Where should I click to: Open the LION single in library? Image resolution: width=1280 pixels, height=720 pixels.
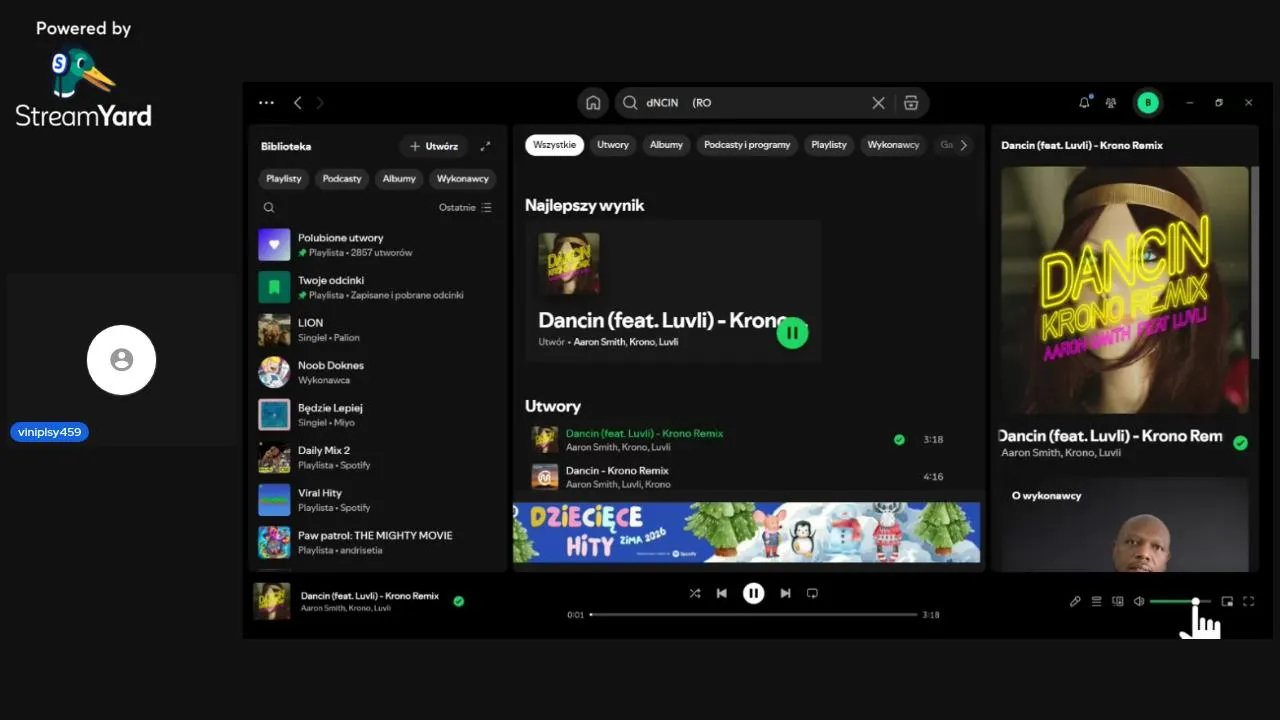click(378, 330)
